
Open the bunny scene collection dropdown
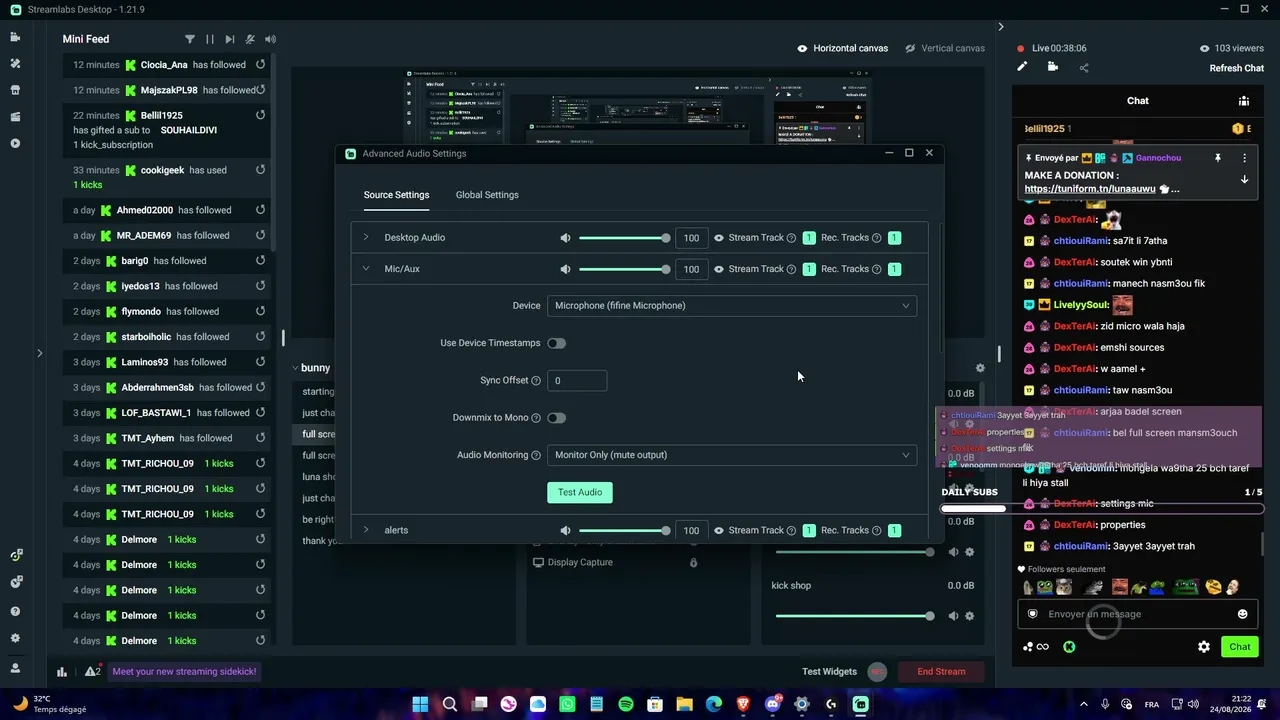(x=310, y=368)
